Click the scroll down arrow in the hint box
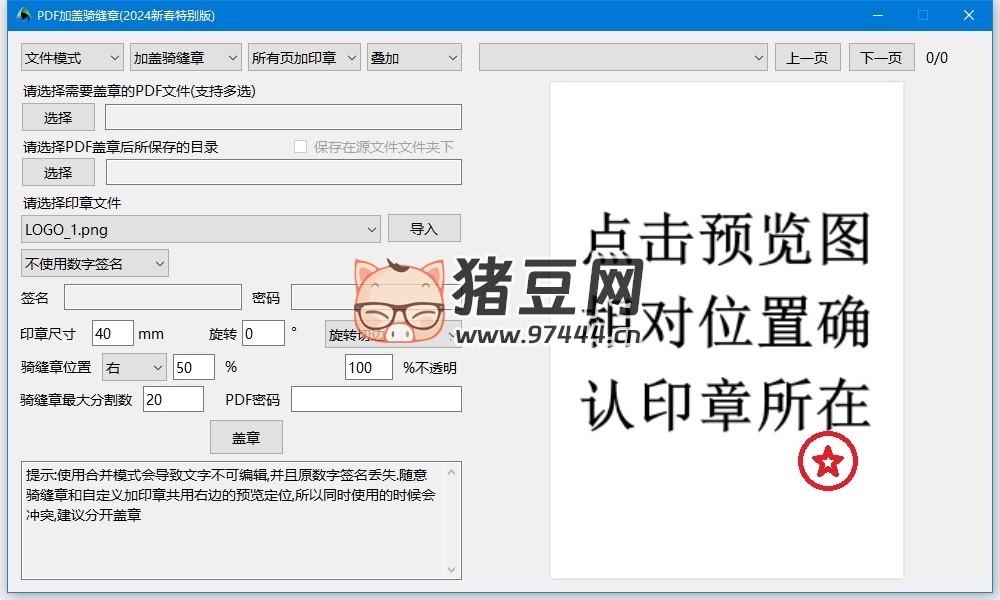The image size is (1000, 600). click(x=452, y=570)
